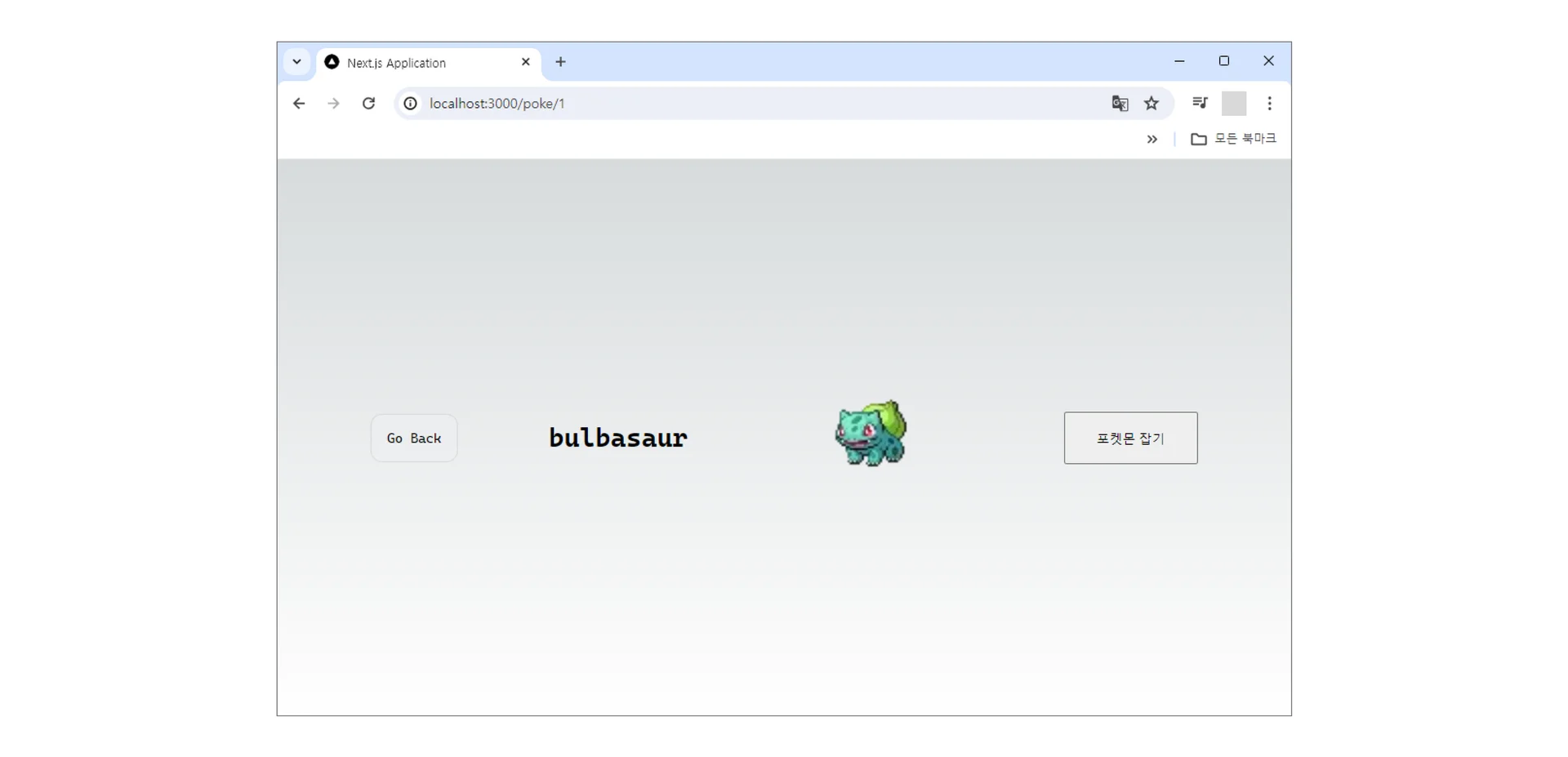1568x757 pixels.
Task: Open the media controls icon
Action: [1200, 103]
